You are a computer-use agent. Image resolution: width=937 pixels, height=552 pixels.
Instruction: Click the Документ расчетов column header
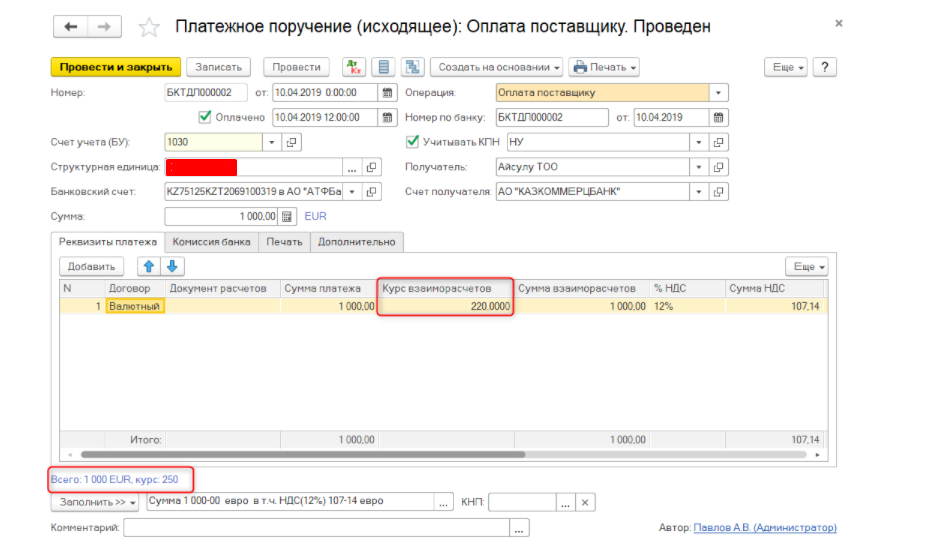coord(222,288)
